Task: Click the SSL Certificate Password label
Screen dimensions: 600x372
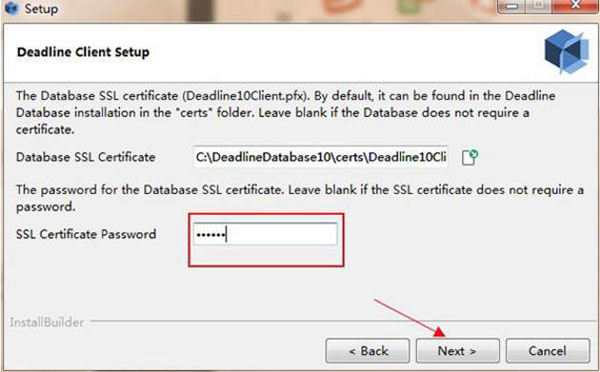Action: [86, 234]
